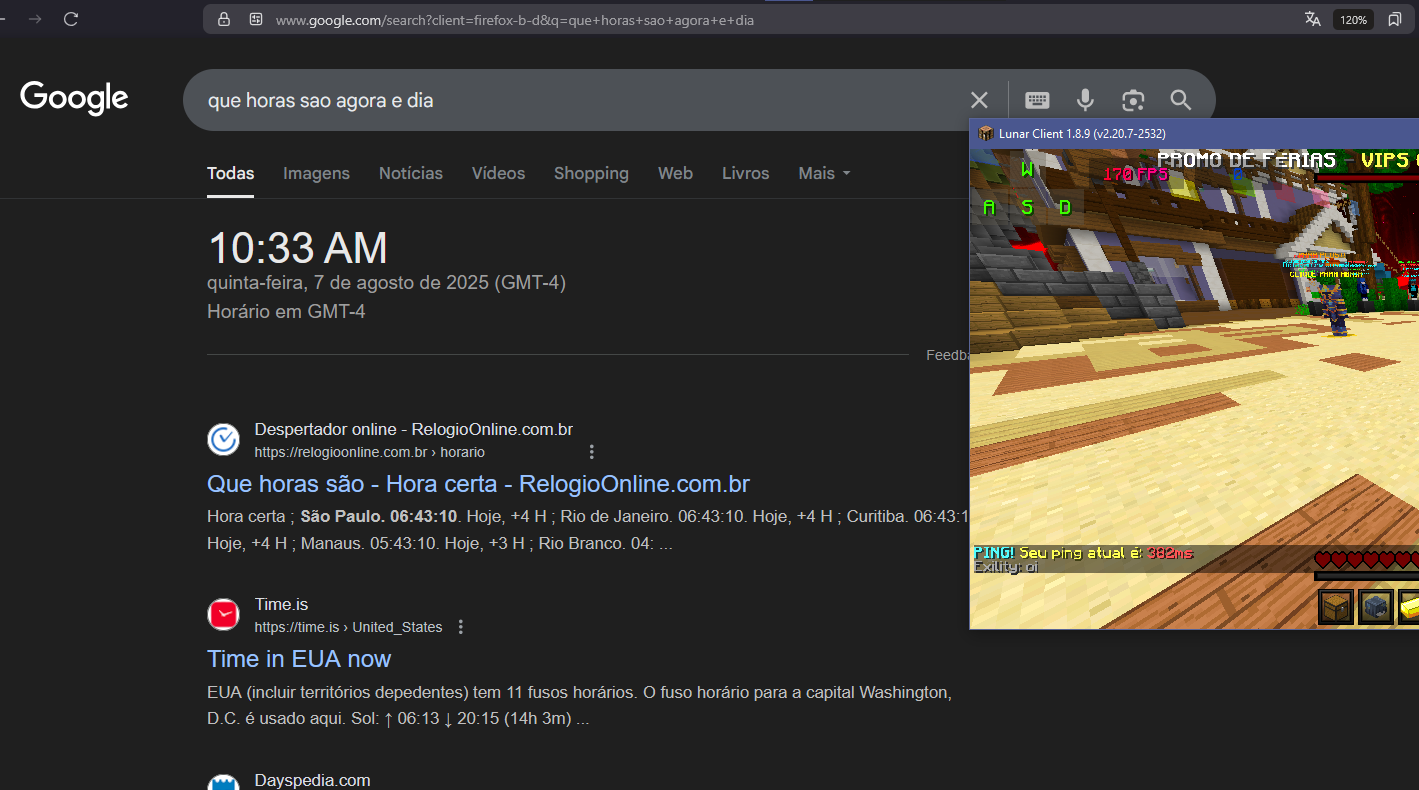Image resolution: width=1419 pixels, height=790 pixels.
Task: Switch to the Web tab
Action: [x=675, y=173]
